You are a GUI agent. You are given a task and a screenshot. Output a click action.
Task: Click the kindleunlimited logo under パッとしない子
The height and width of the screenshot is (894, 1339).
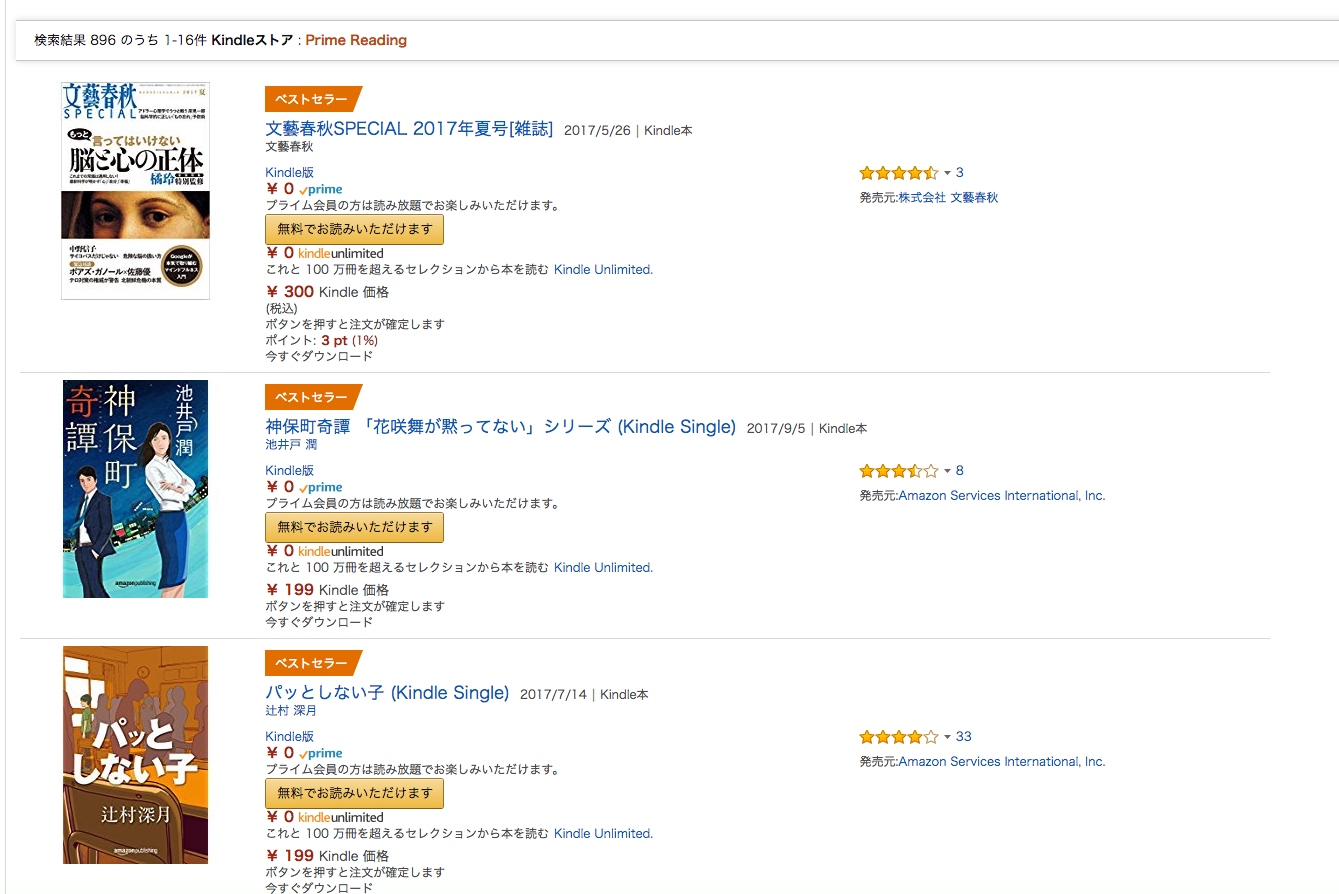click(341, 817)
